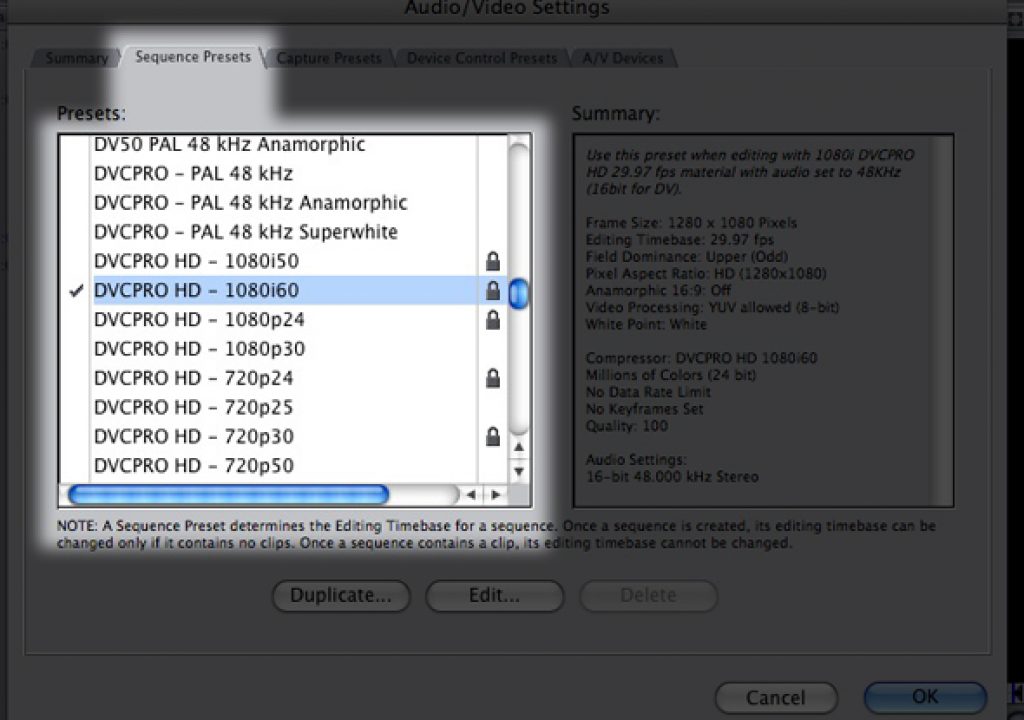Pick the DVCPRO HD - 1080p24 preset
The width and height of the screenshot is (1024, 720).
tap(199, 319)
